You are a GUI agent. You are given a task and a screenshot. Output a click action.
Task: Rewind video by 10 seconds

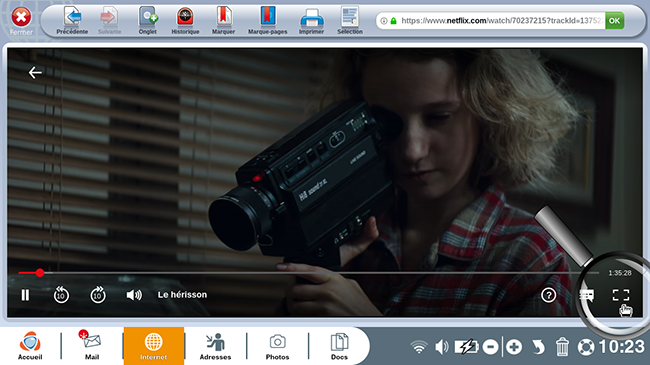pyautogui.click(x=61, y=295)
